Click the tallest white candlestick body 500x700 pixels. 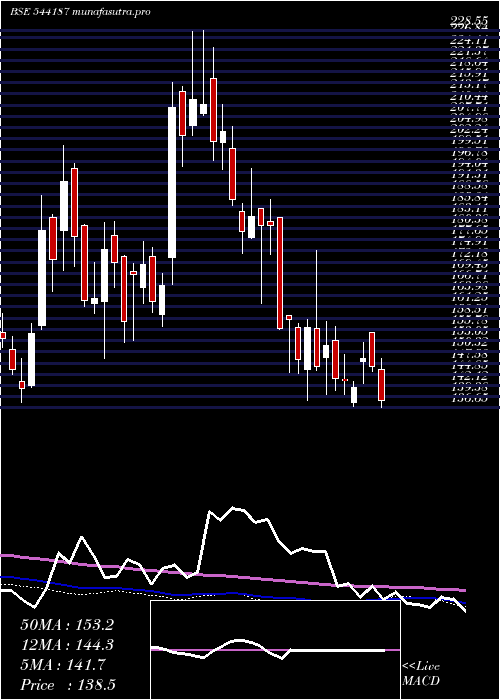click(172, 182)
